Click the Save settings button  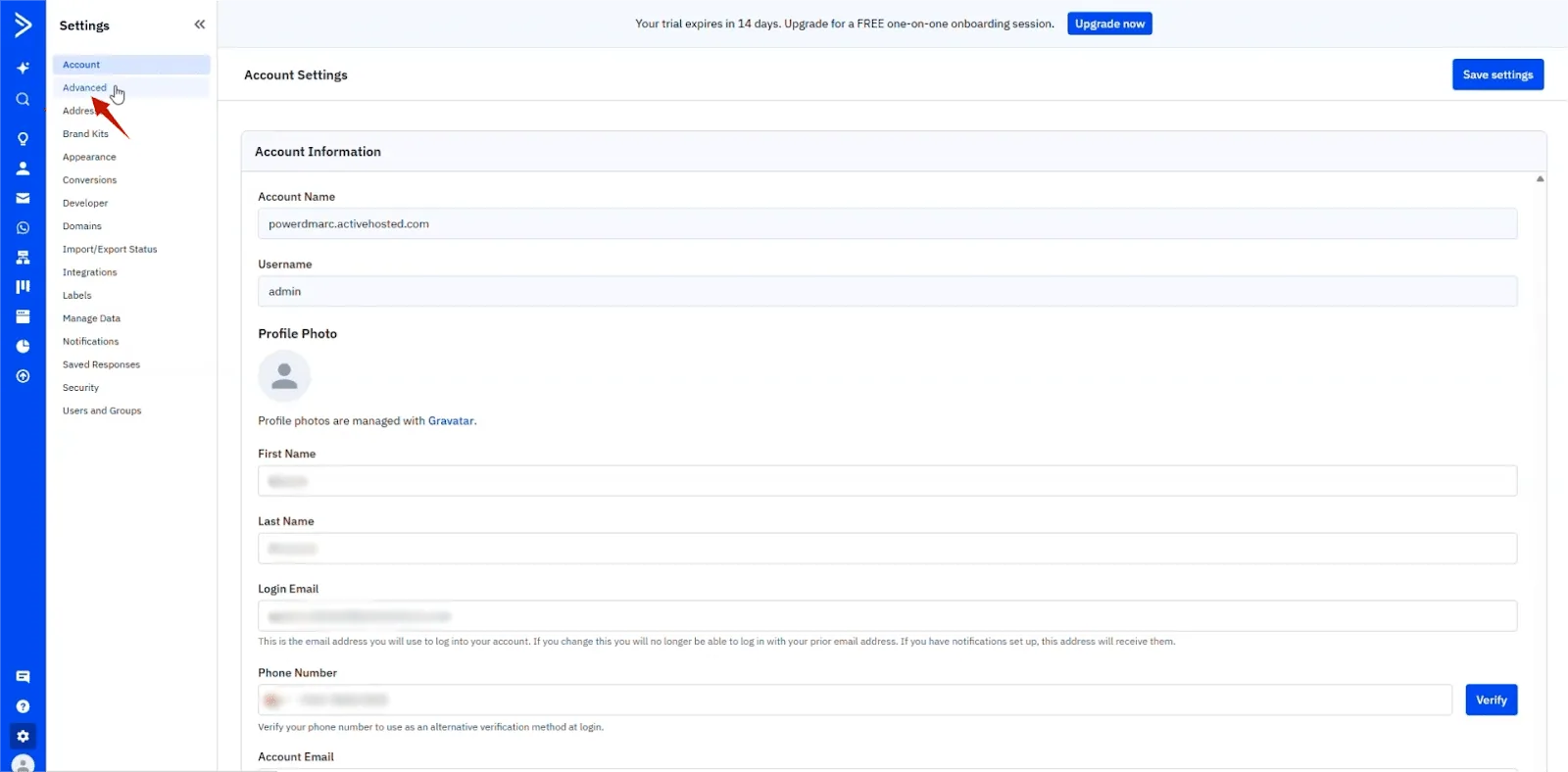point(1497,74)
